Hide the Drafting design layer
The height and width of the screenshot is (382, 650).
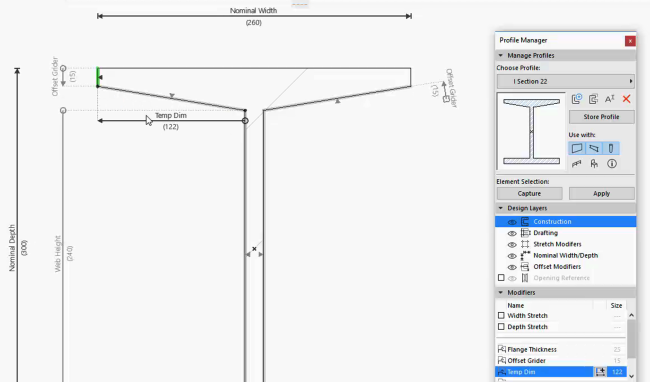point(512,233)
